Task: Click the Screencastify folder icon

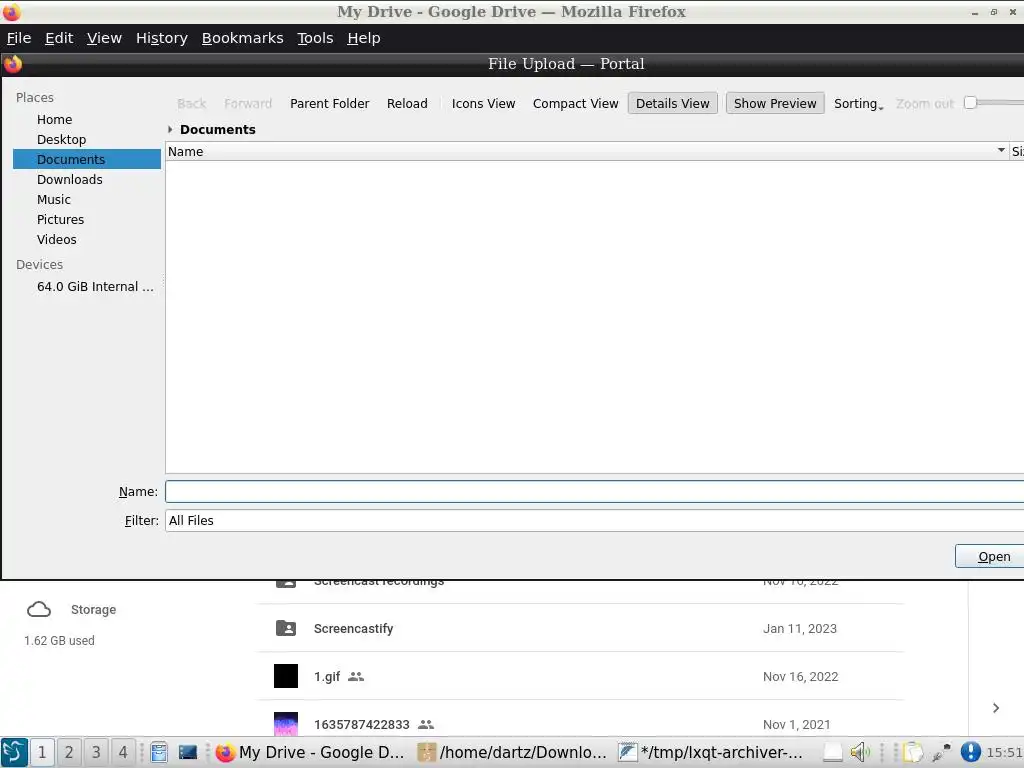Action: pyautogui.click(x=285, y=628)
